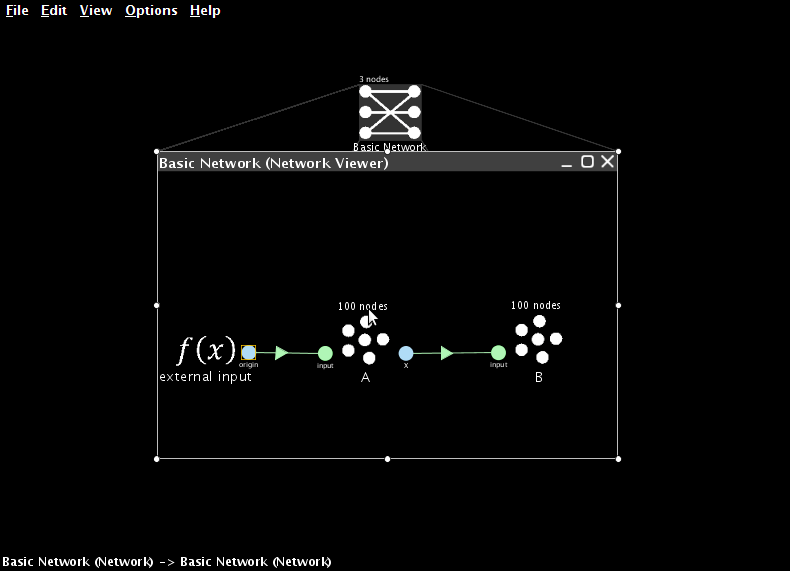
Task: Click the blue X origin of ensemble A
Action: pos(406,353)
